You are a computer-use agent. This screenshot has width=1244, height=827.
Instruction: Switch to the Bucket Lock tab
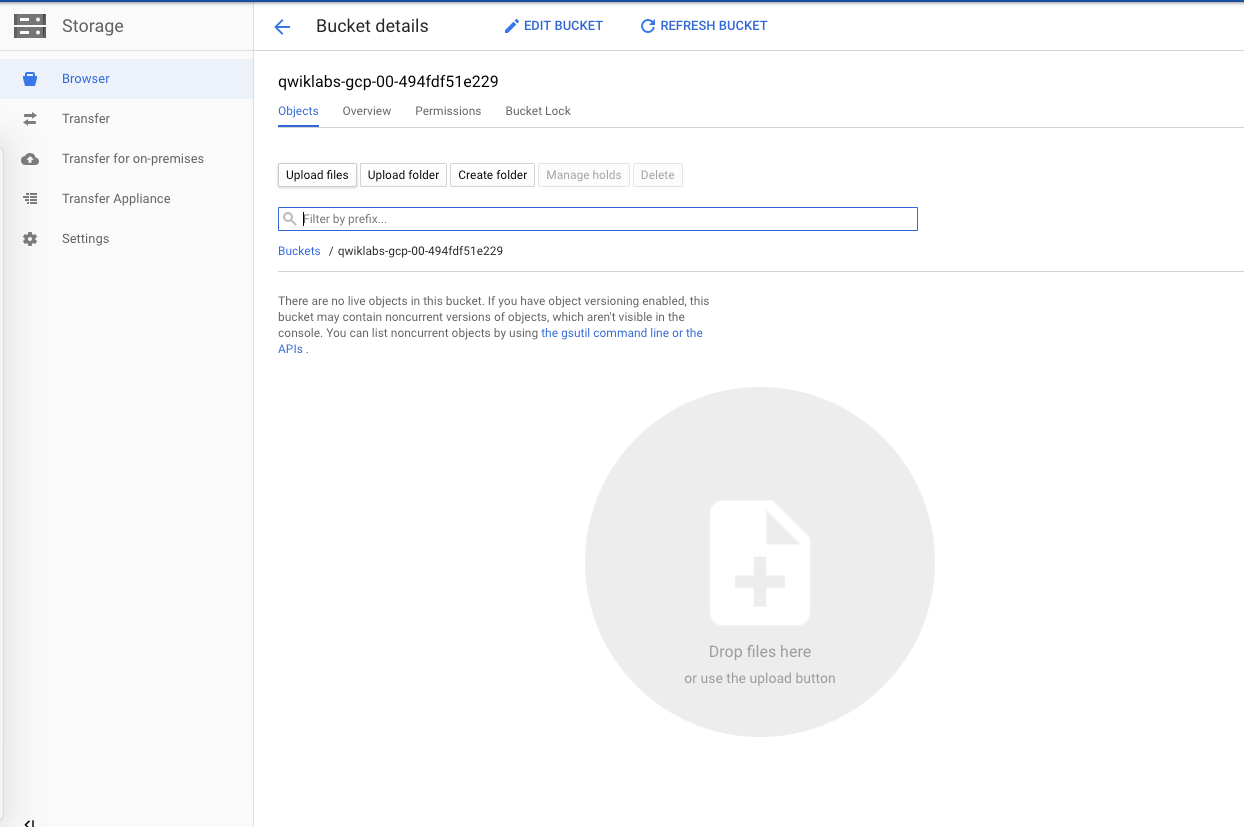[x=538, y=111]
